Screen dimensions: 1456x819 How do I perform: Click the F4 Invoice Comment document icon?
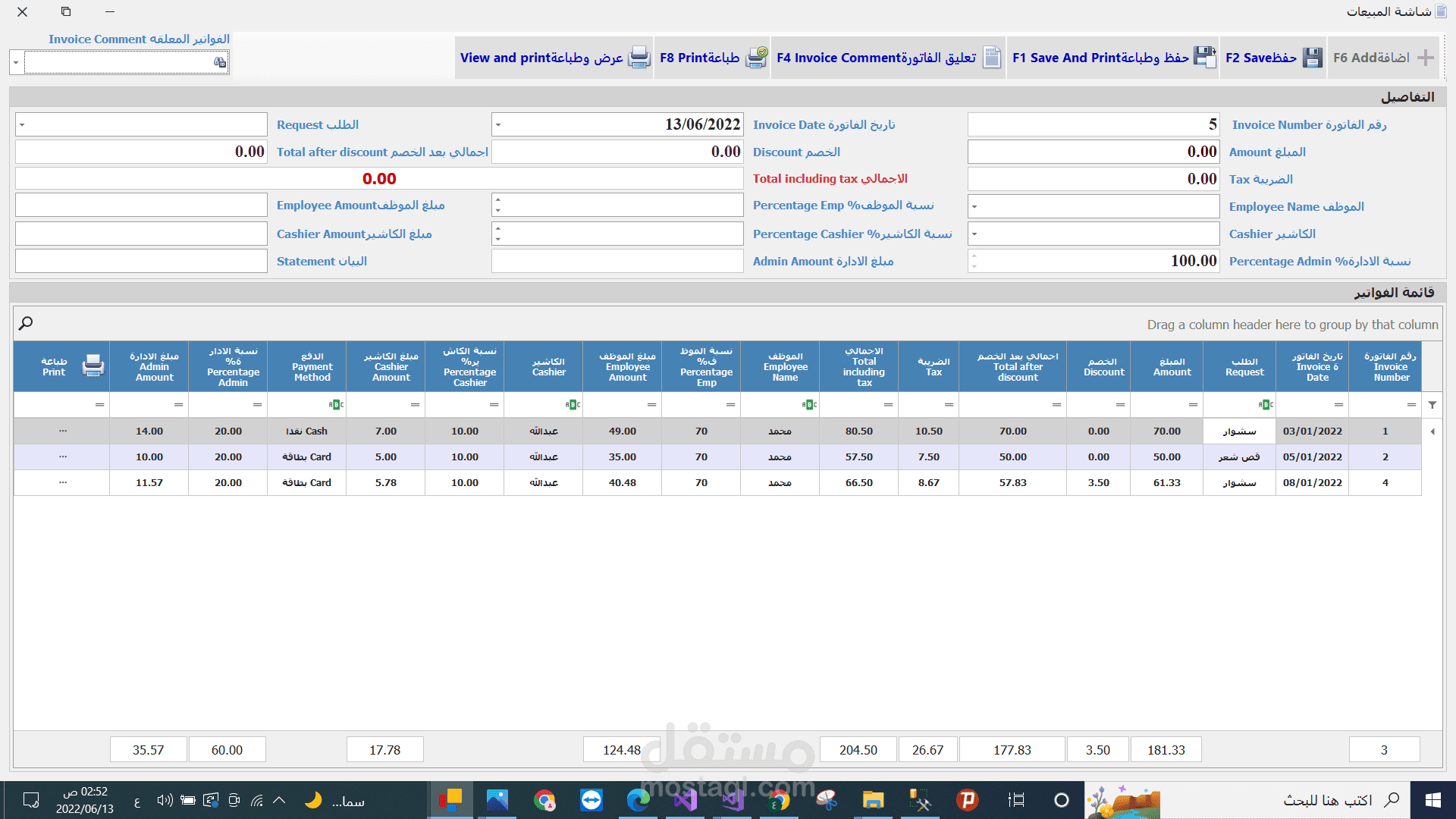992,58
